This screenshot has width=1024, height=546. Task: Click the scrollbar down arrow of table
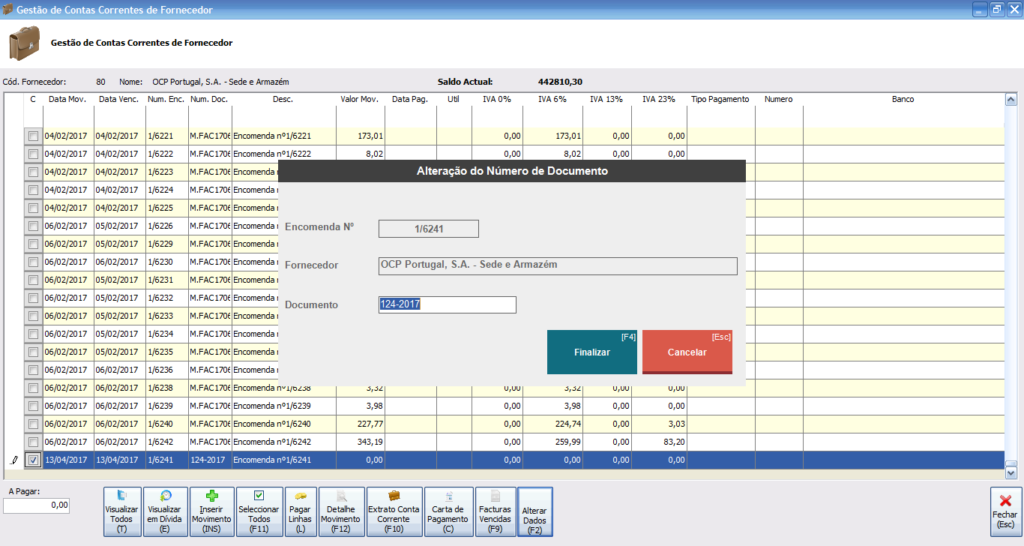[x=1010, y=472]
